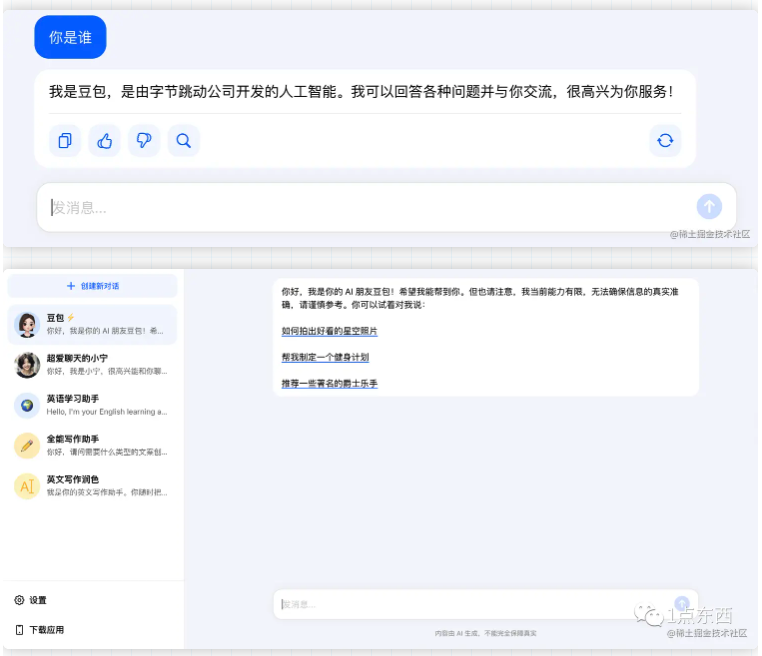This screenshot has height=656, width=762.
Task: Copy the Doubao reply with the copy icon
Action: tap(65, 141)
